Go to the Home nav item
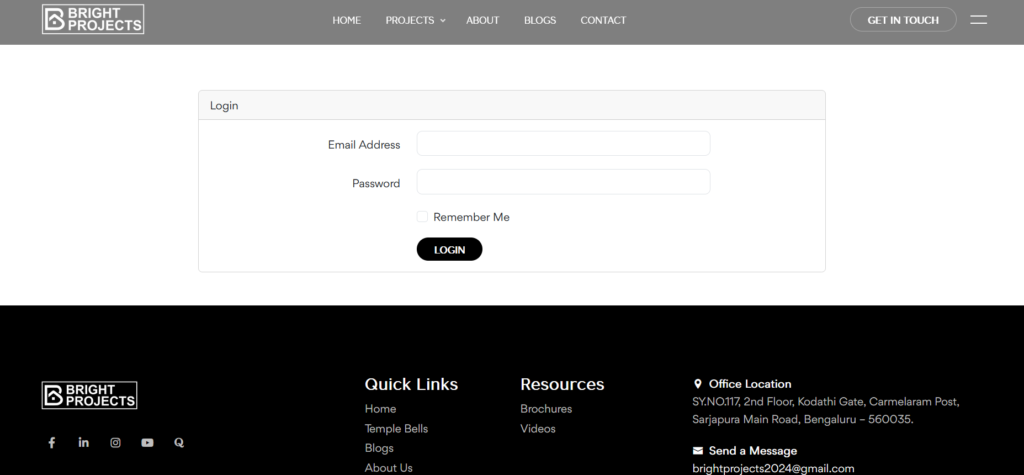 347,20
